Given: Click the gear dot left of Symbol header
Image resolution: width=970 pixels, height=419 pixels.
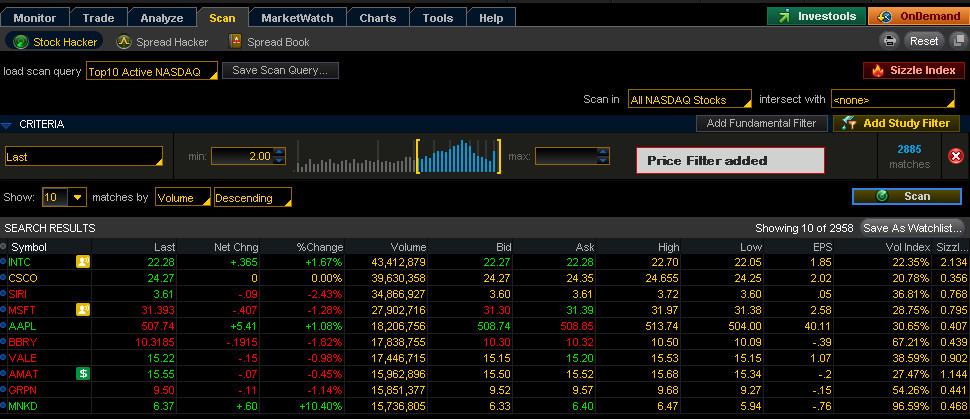Looking at the screenshot, I should tap(4, 246).
